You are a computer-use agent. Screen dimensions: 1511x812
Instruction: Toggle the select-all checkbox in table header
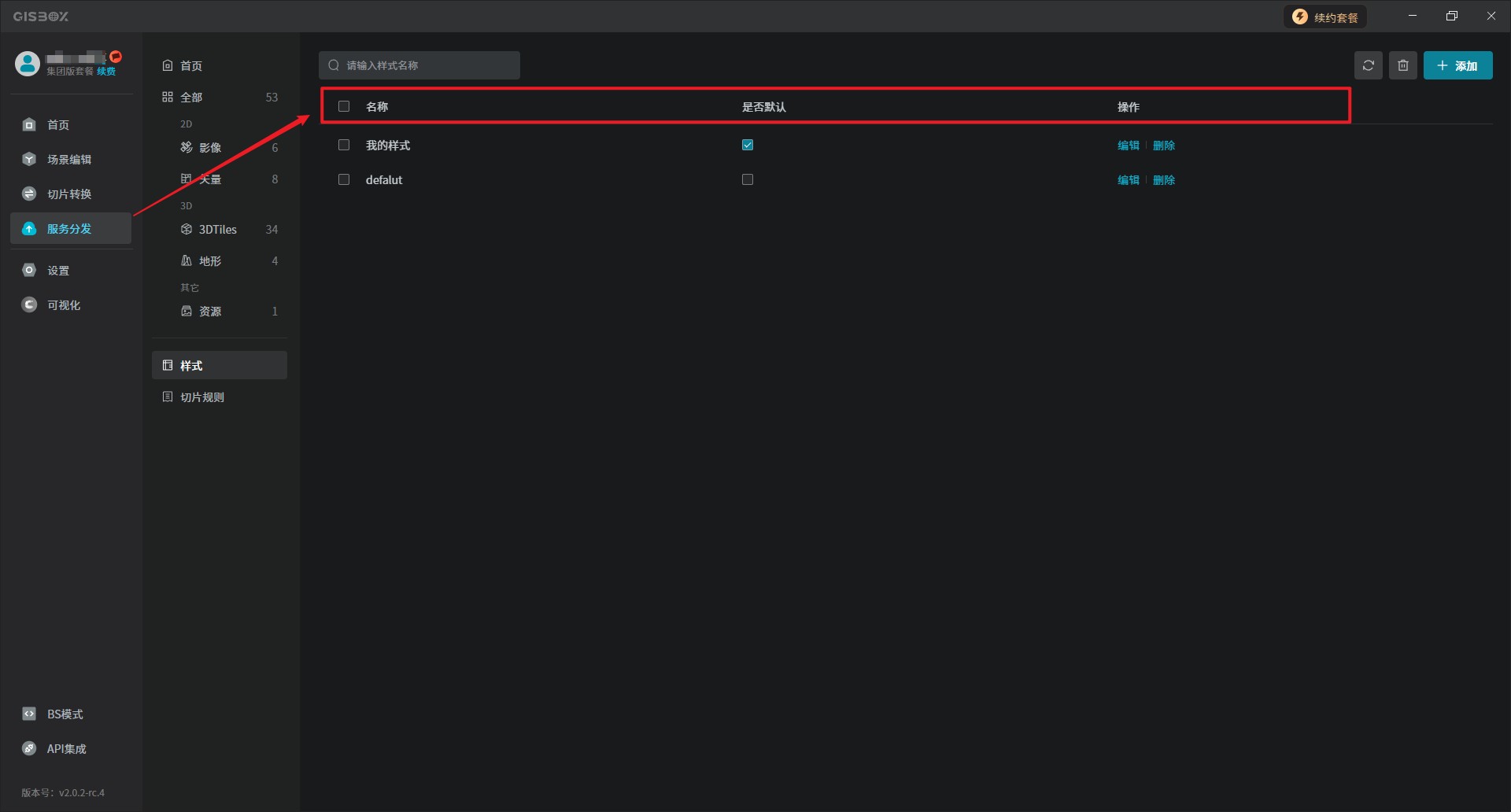coord(344,106)
